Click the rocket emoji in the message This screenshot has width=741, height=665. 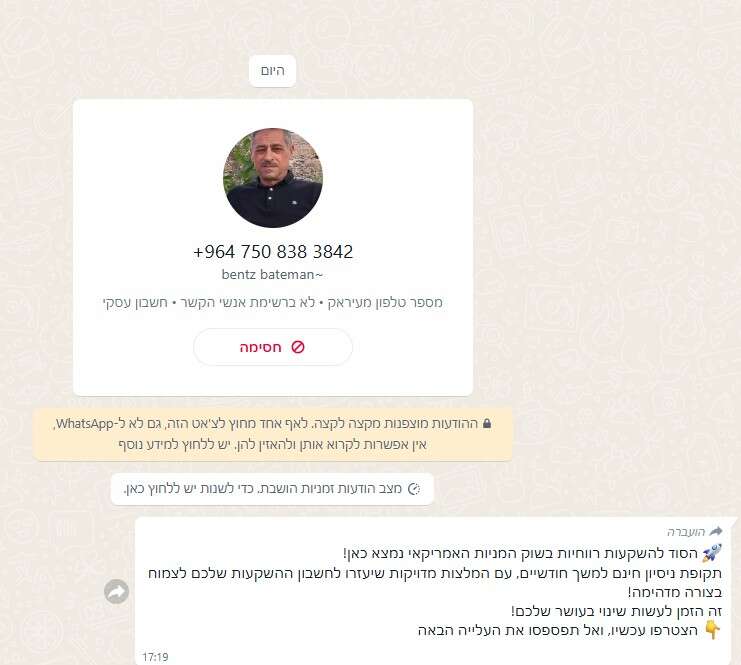click(x=712, y=553)
